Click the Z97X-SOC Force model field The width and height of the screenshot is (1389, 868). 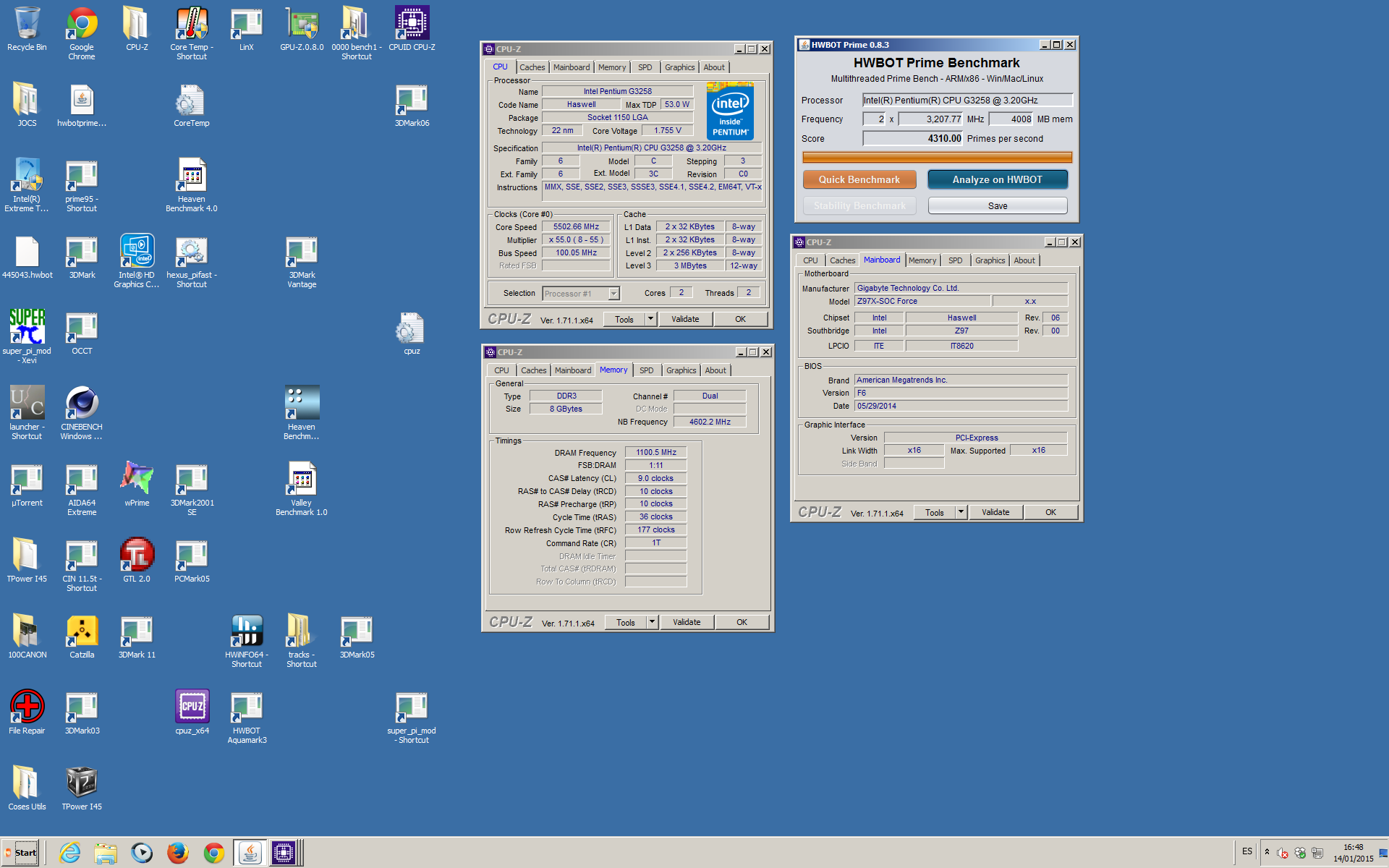pyautogui.click(x=922, y=301)
